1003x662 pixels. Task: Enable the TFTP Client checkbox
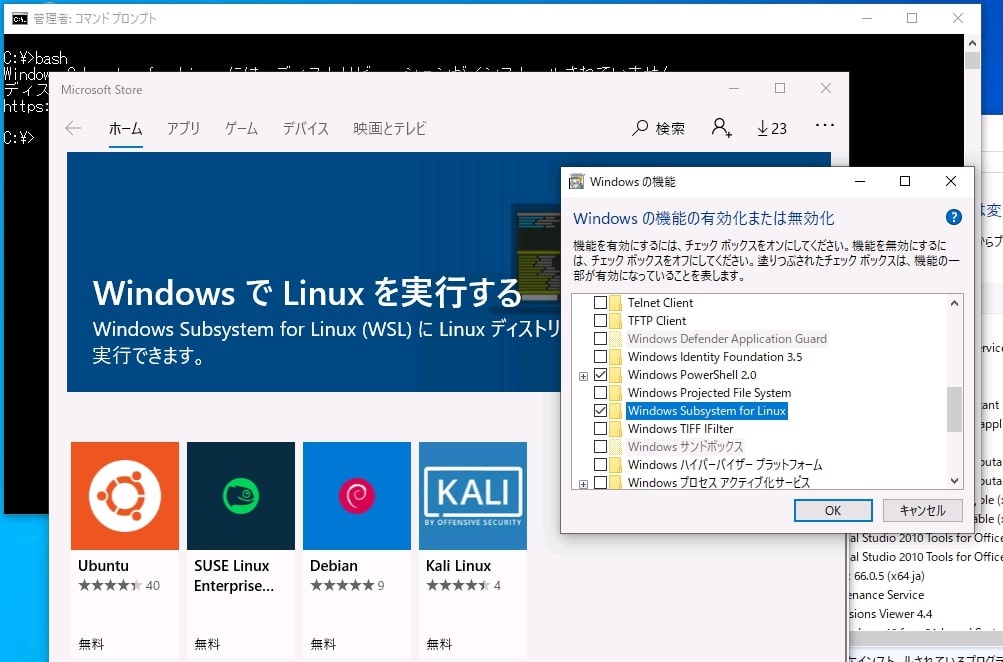(600, 320)
